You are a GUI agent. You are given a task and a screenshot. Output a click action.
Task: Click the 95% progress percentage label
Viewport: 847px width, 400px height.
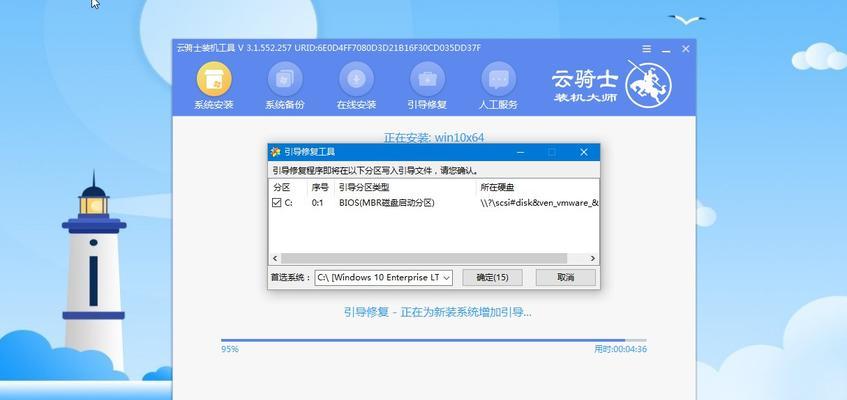click(230, 349)
